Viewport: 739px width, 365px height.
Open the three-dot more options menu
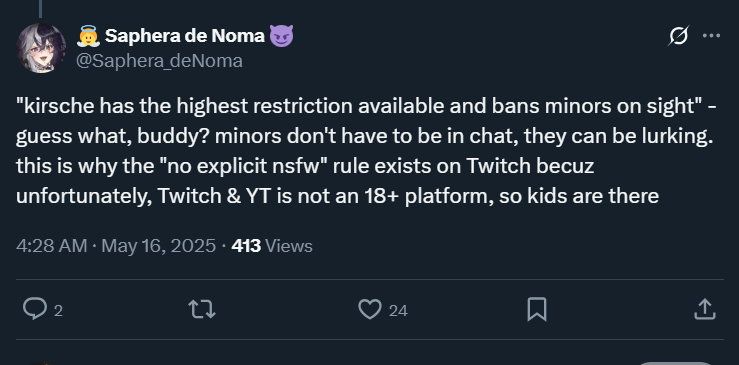tap(711, 36)
